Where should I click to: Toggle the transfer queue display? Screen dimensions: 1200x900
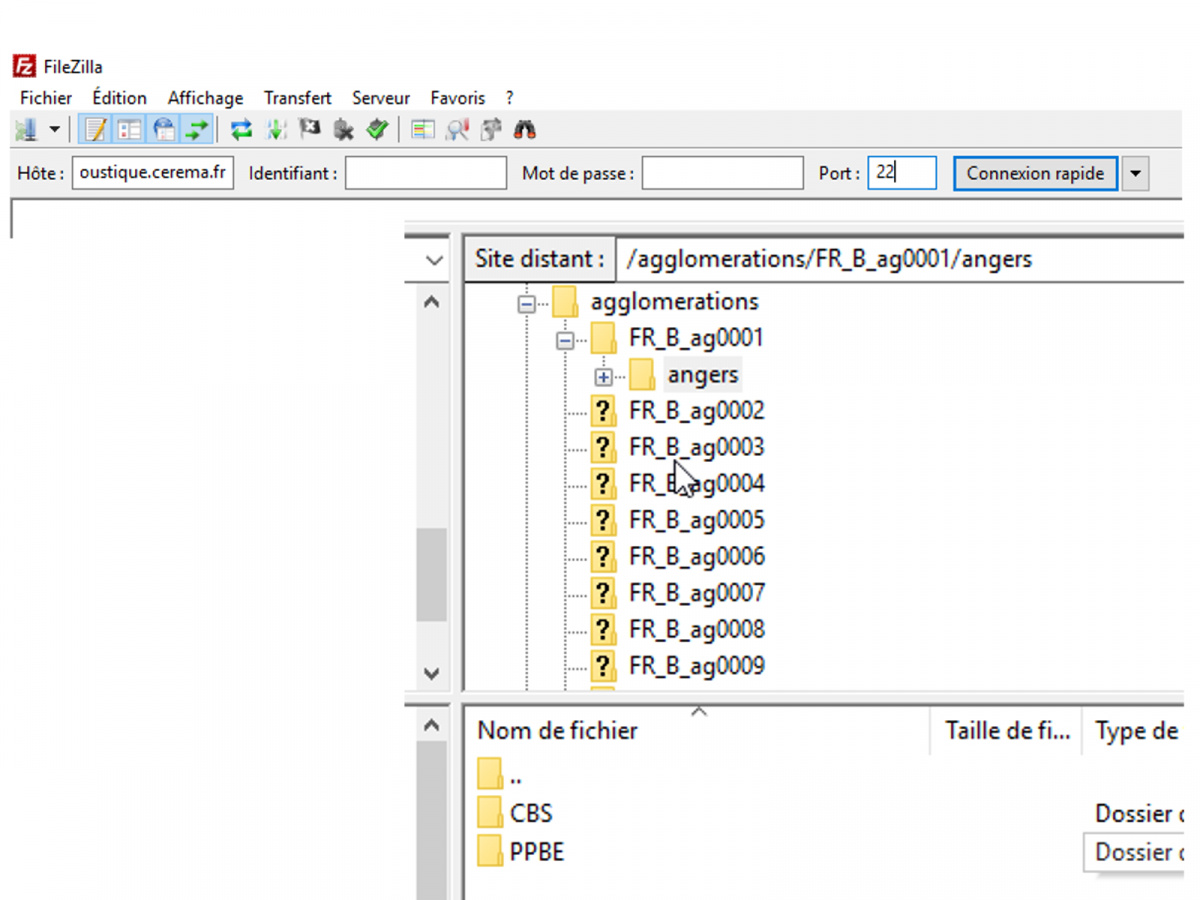[x=198, y=129]
